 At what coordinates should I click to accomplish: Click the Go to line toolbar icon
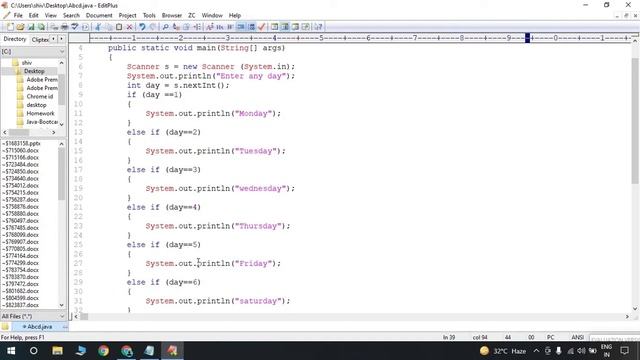pyautogui.click(x=197, y=27)
